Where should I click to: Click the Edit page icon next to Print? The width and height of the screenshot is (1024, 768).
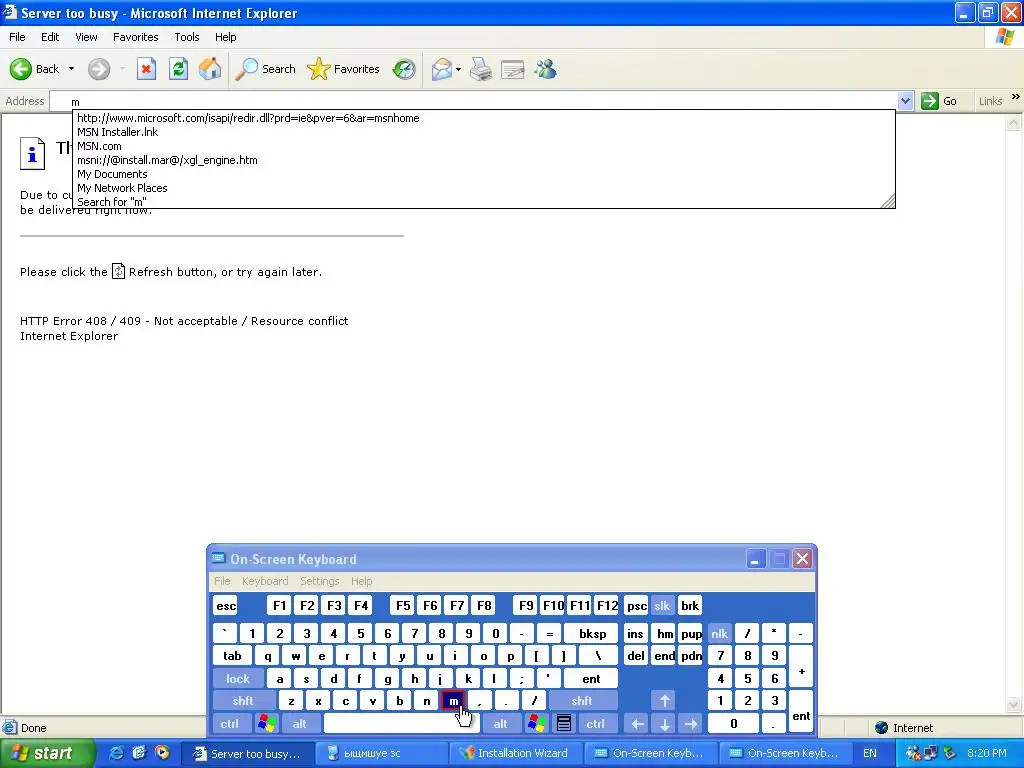(x=513, y=69)
